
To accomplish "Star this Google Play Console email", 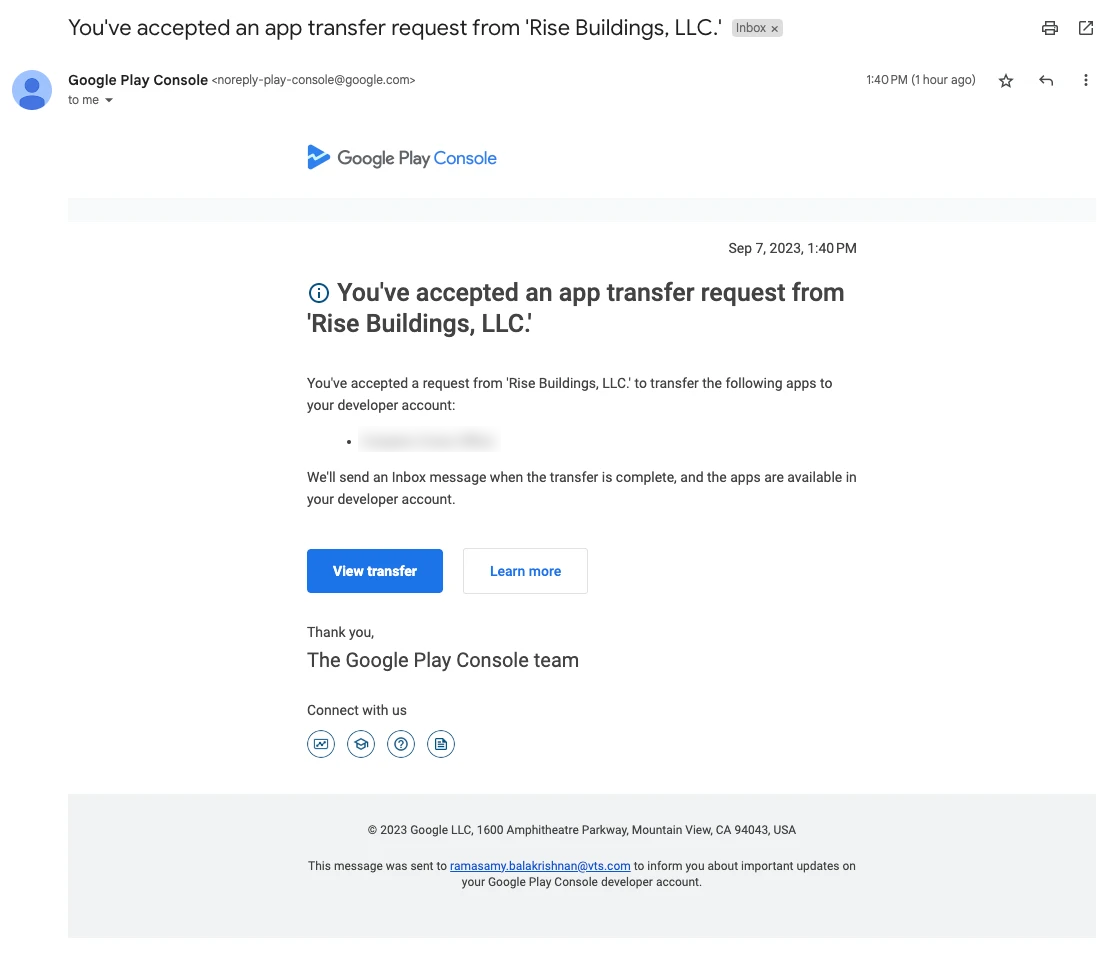I will click(1005, 80).
